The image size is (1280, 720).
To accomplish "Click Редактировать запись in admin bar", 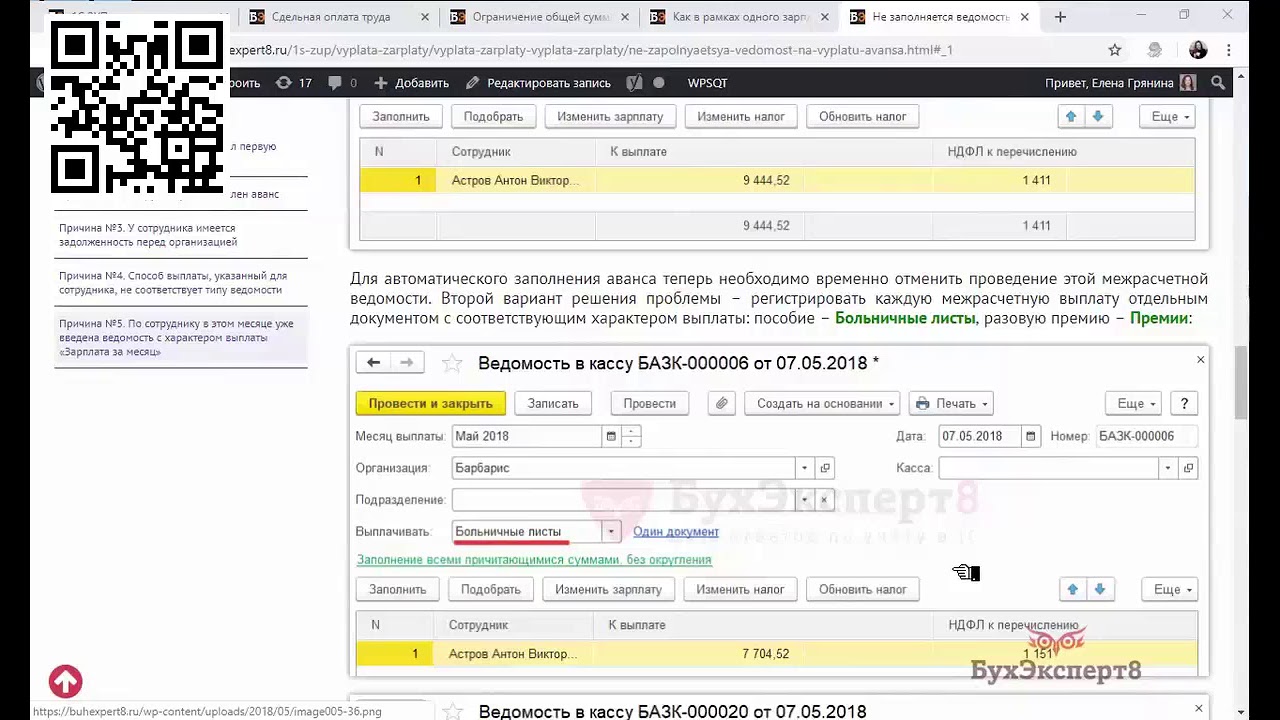I will [x=538, y=83].
